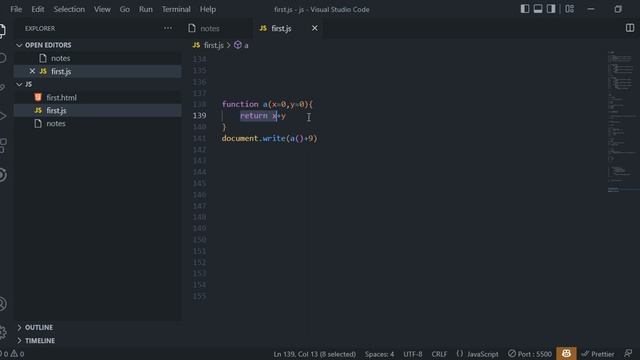Change CRLF end of line sequence
This screenshot has height=360, width=640.
point(439,354)
